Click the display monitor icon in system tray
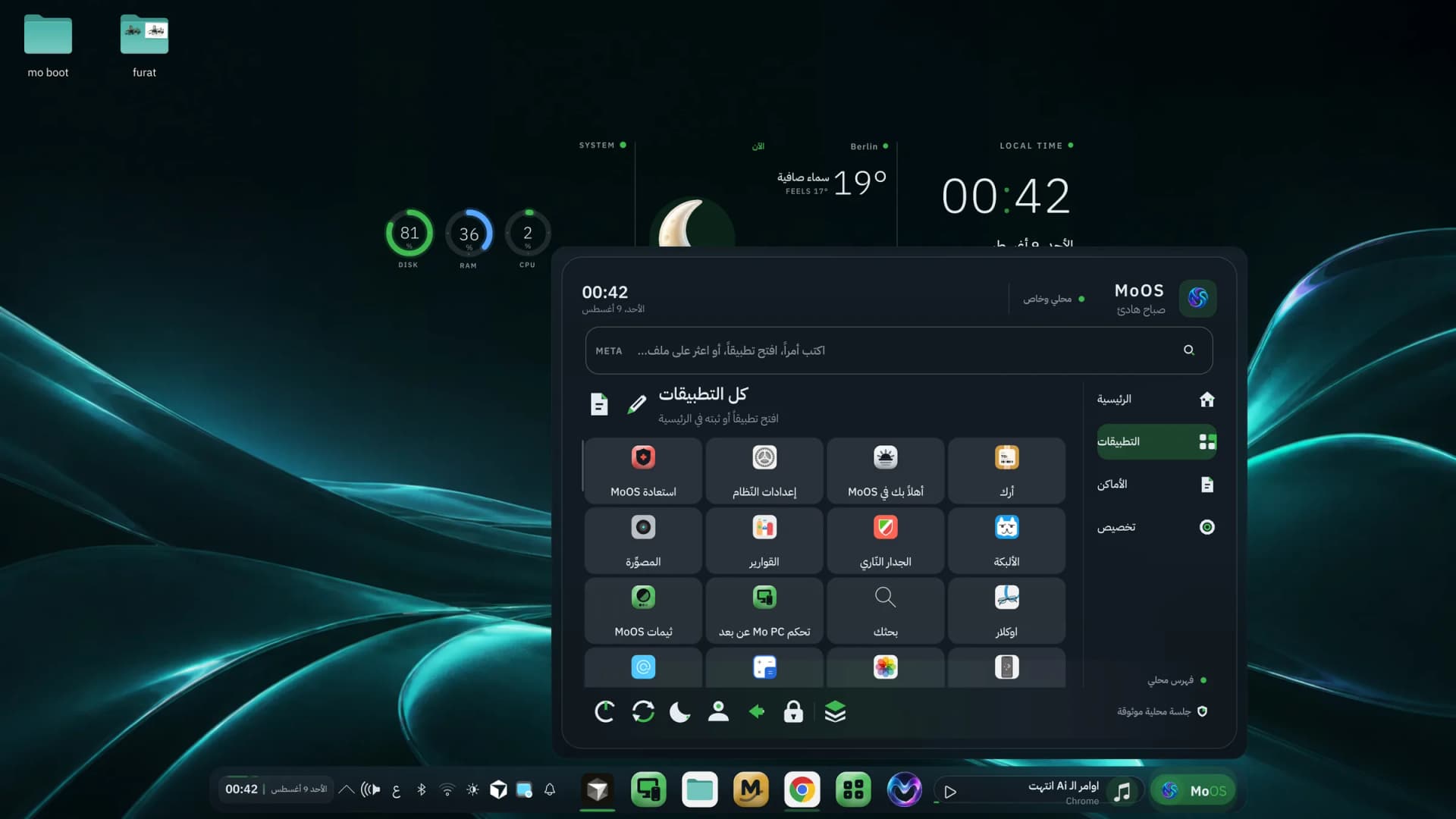Viewport: 1456px width, 819px height. coord(524,790)
